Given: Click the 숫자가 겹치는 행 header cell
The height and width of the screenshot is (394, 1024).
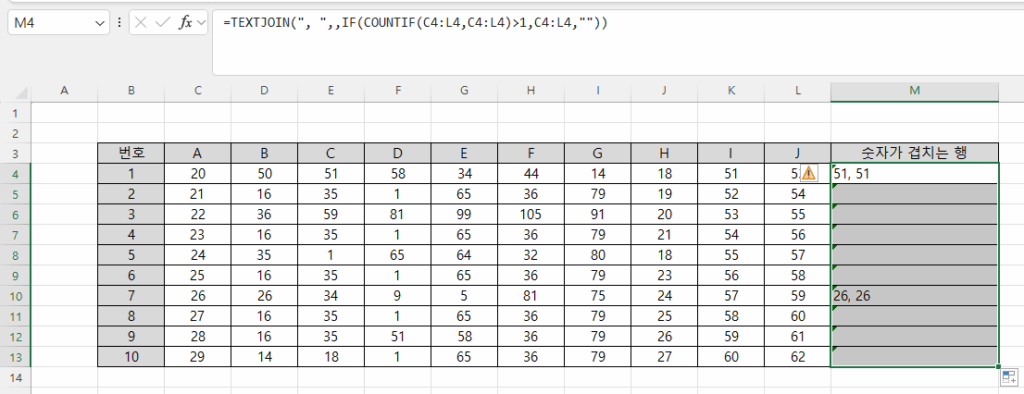Looking at the screenshot, I should 914,153.
